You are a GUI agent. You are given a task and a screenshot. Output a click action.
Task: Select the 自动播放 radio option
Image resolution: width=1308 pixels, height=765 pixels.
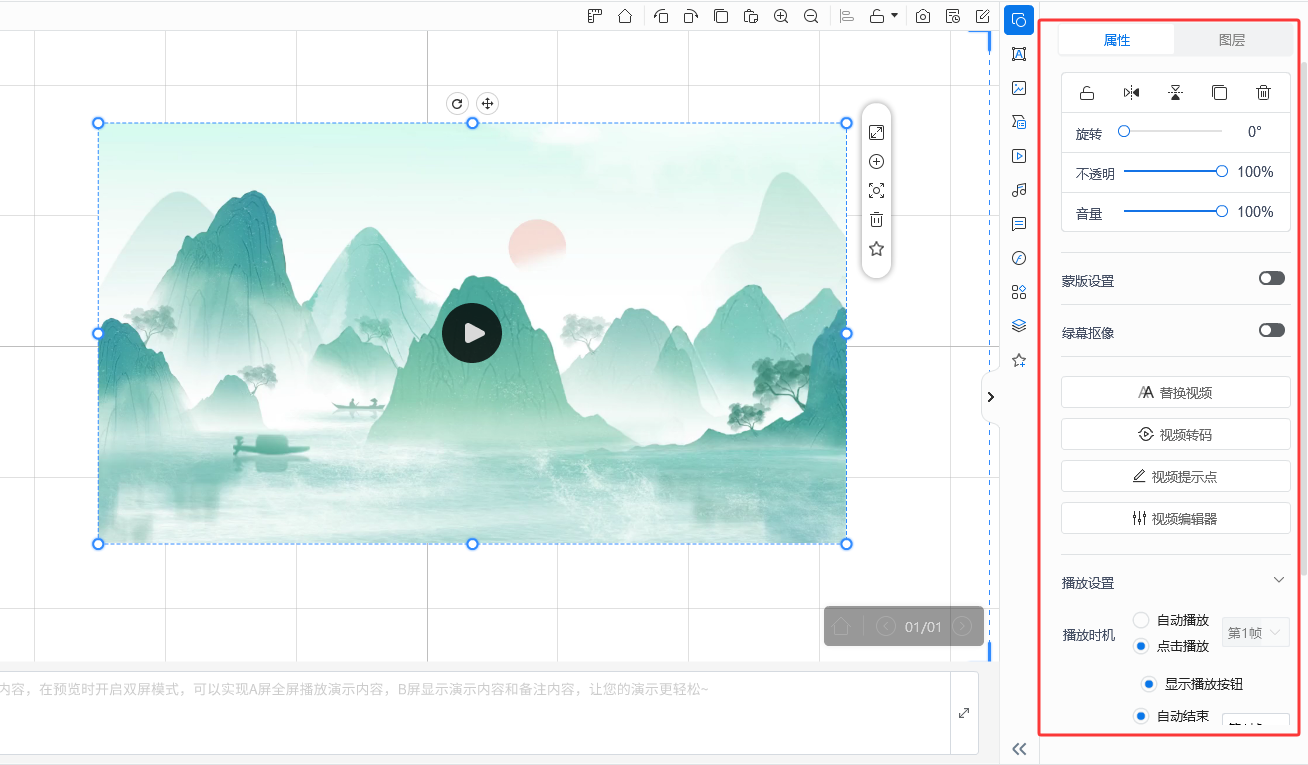pos(1141,620)
